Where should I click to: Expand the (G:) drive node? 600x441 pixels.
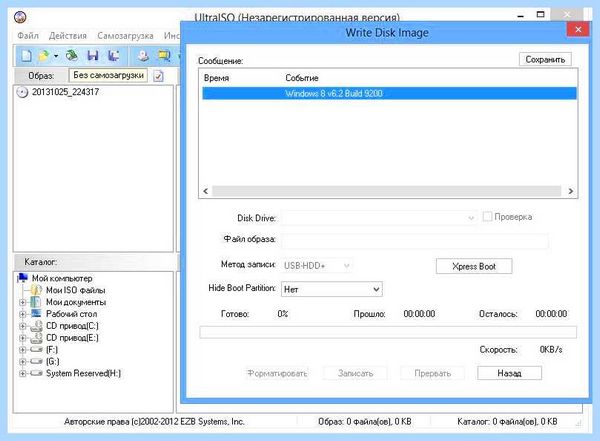click(x=23, y=362)
